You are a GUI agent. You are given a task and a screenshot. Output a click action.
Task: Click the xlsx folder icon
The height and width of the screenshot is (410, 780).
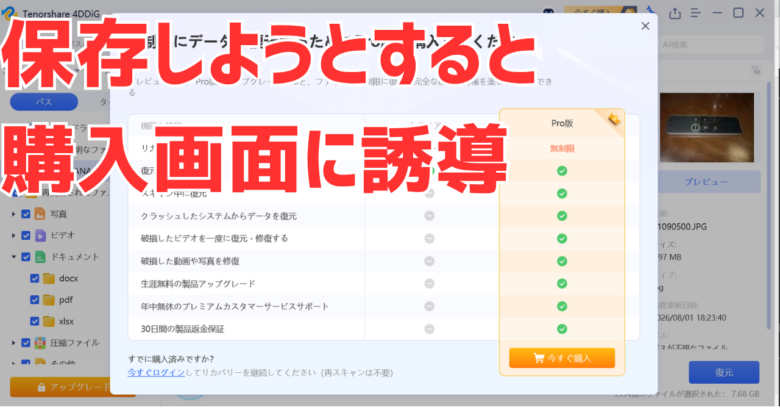click(x=49, y=321)
